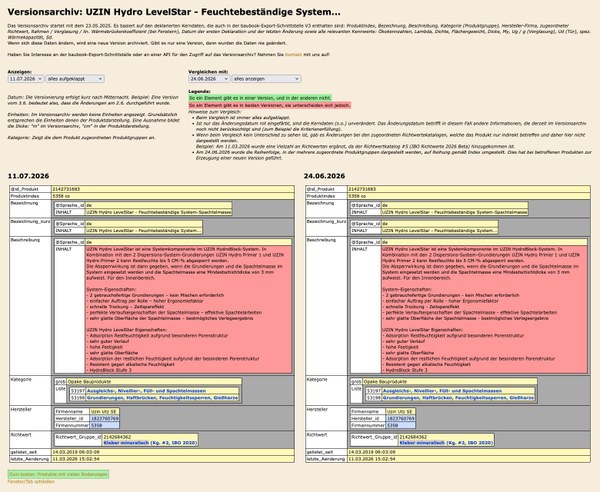
Task: Open 'Grundierungen, Haftbrücken' category link in 24.06.2026 table
Action: click(458, 398)
